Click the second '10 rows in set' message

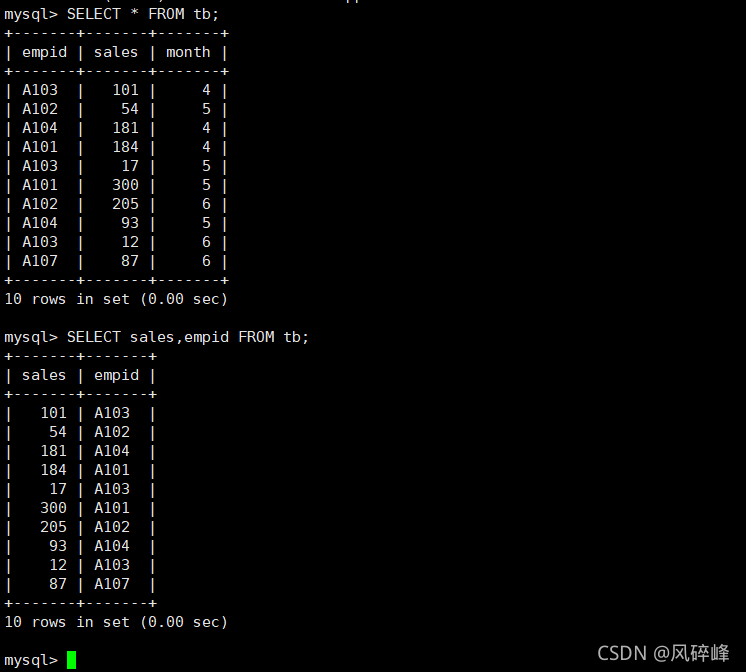tap(116, 622)
